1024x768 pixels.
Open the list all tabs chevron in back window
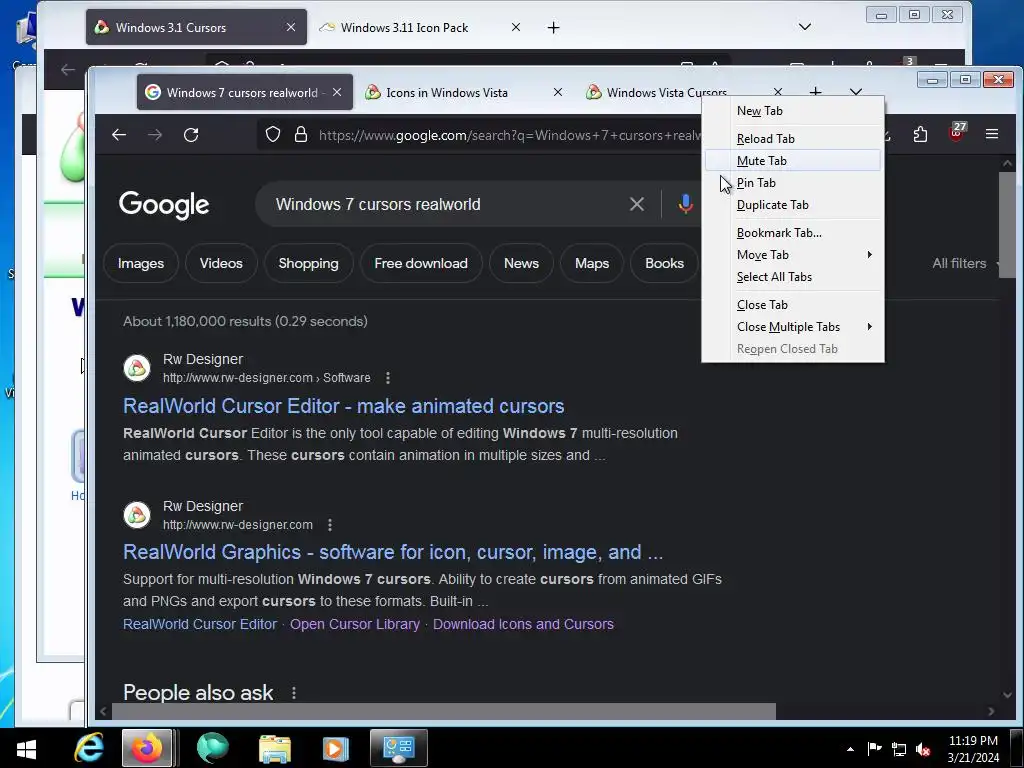tap(805, 27)
